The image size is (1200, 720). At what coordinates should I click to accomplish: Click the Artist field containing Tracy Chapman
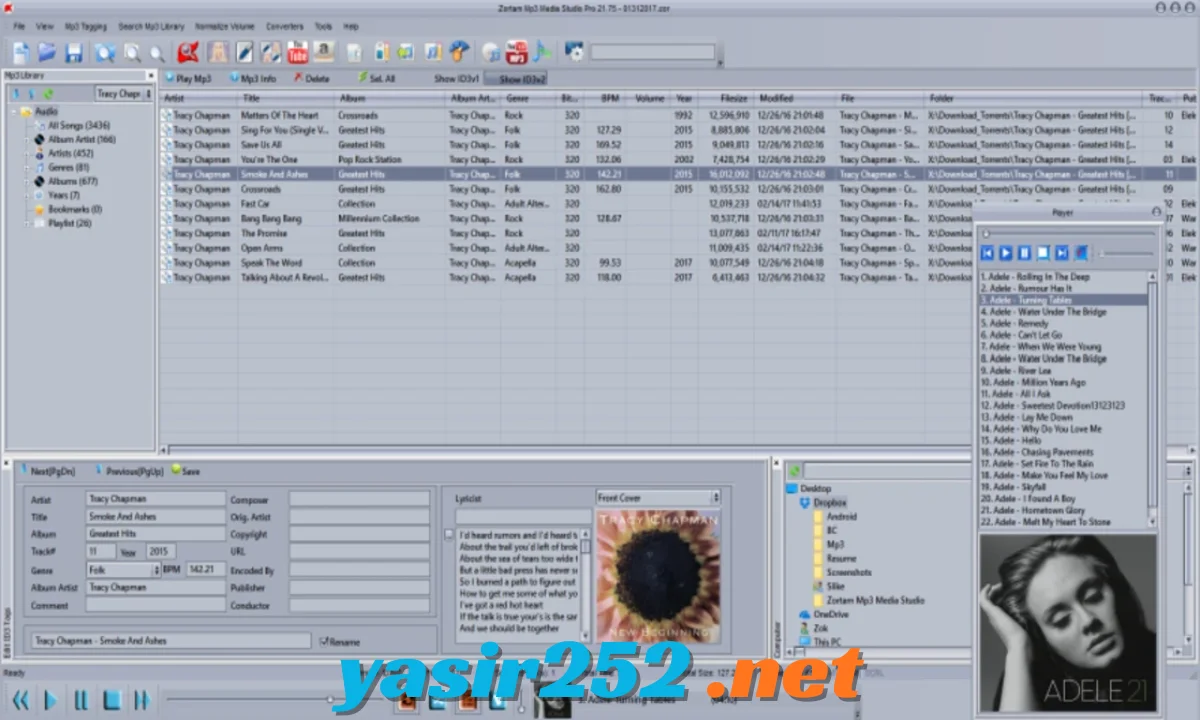point(155,498)
